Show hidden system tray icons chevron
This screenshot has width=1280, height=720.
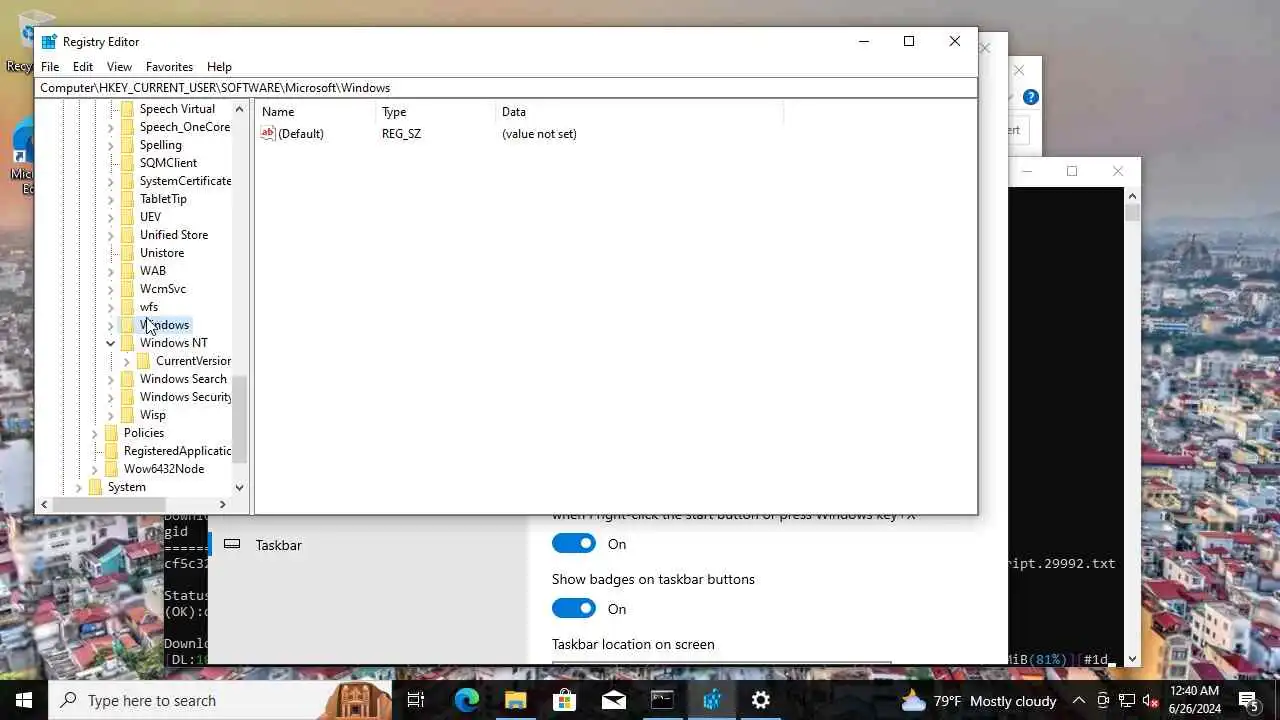point(1079,701)
